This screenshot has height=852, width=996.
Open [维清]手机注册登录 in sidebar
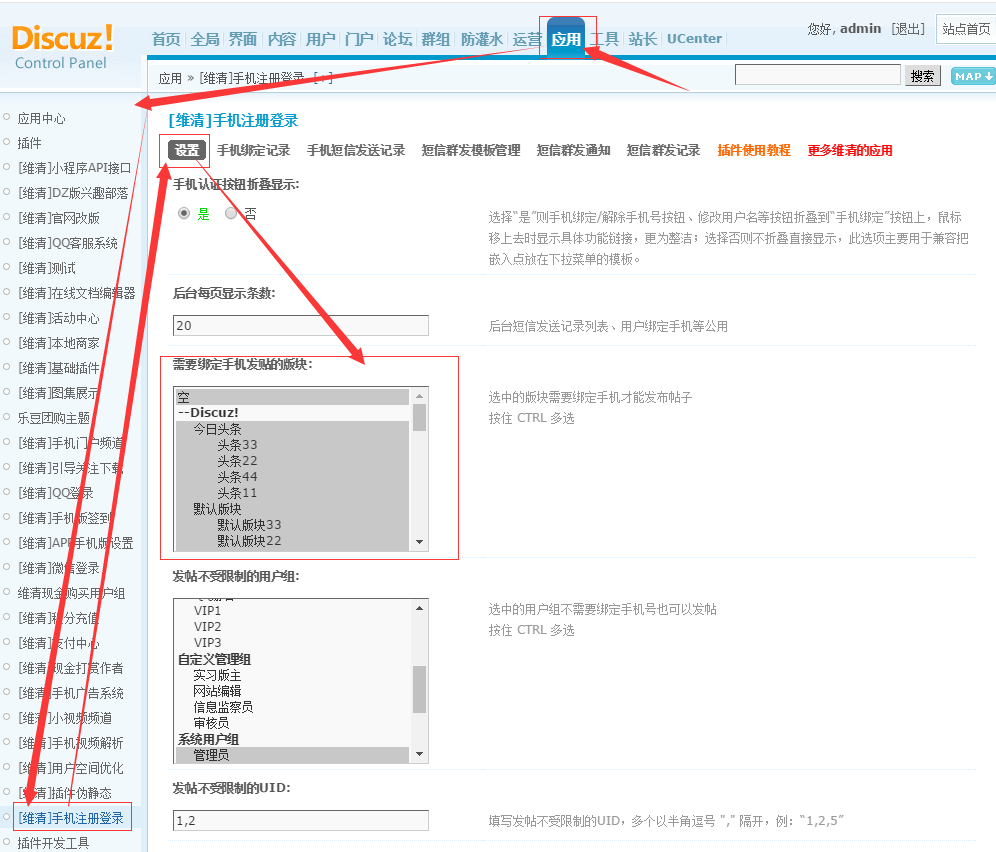pyautogui.click(x=71, y=818)
